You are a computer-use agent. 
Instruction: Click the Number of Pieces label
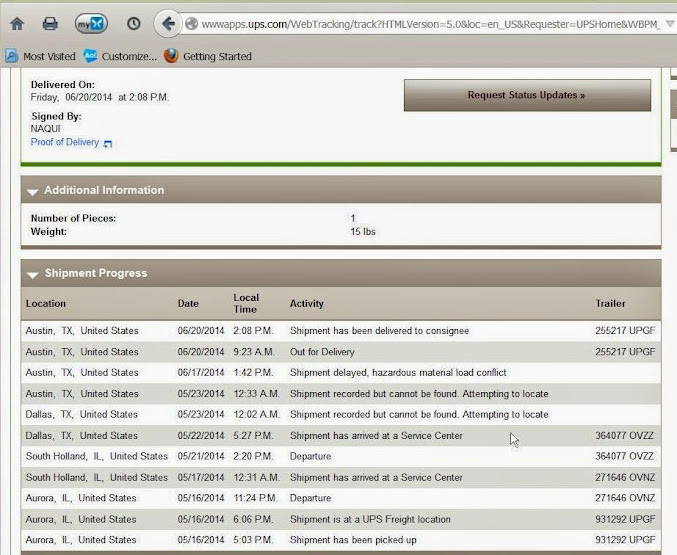(73, 219)
